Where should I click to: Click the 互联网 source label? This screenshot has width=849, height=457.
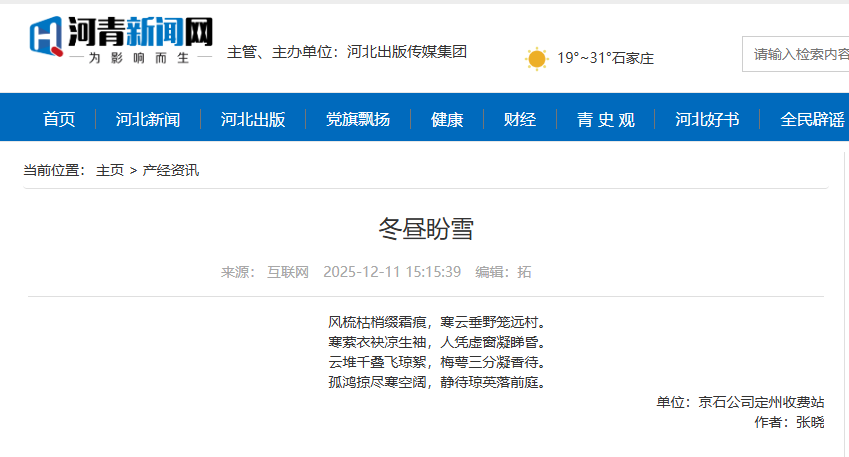coord(288,272)
